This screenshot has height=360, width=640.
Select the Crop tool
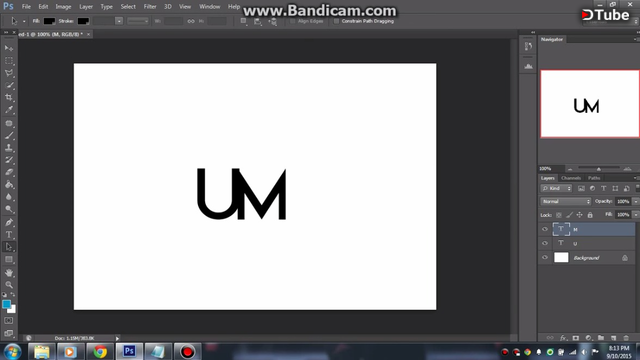(9, 98)
